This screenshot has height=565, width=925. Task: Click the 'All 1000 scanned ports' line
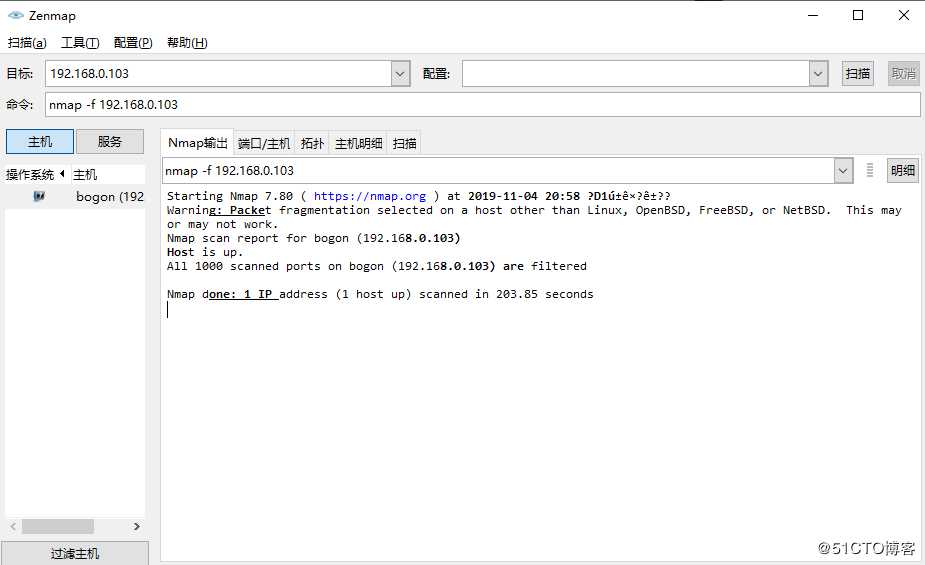tap(376, 266)
